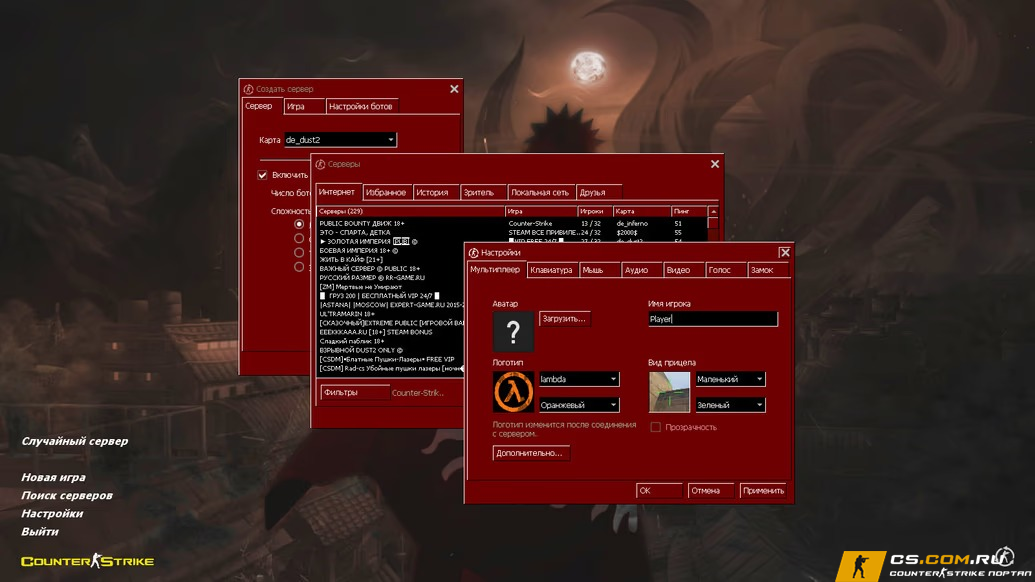
Task: Select the БОЕВАЯ ИМПЕРИЯ 18+ server row
Action: coord(391,251)
